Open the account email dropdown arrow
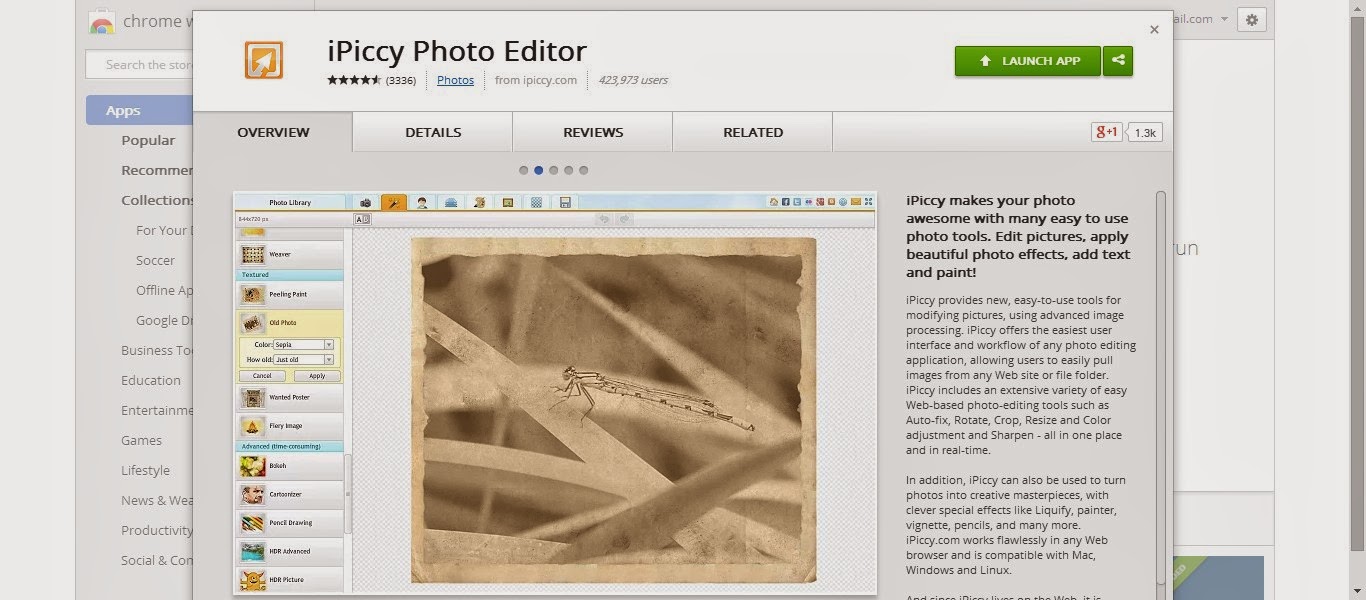This screenshot has width=1366, height=600. click(1224, 19)
